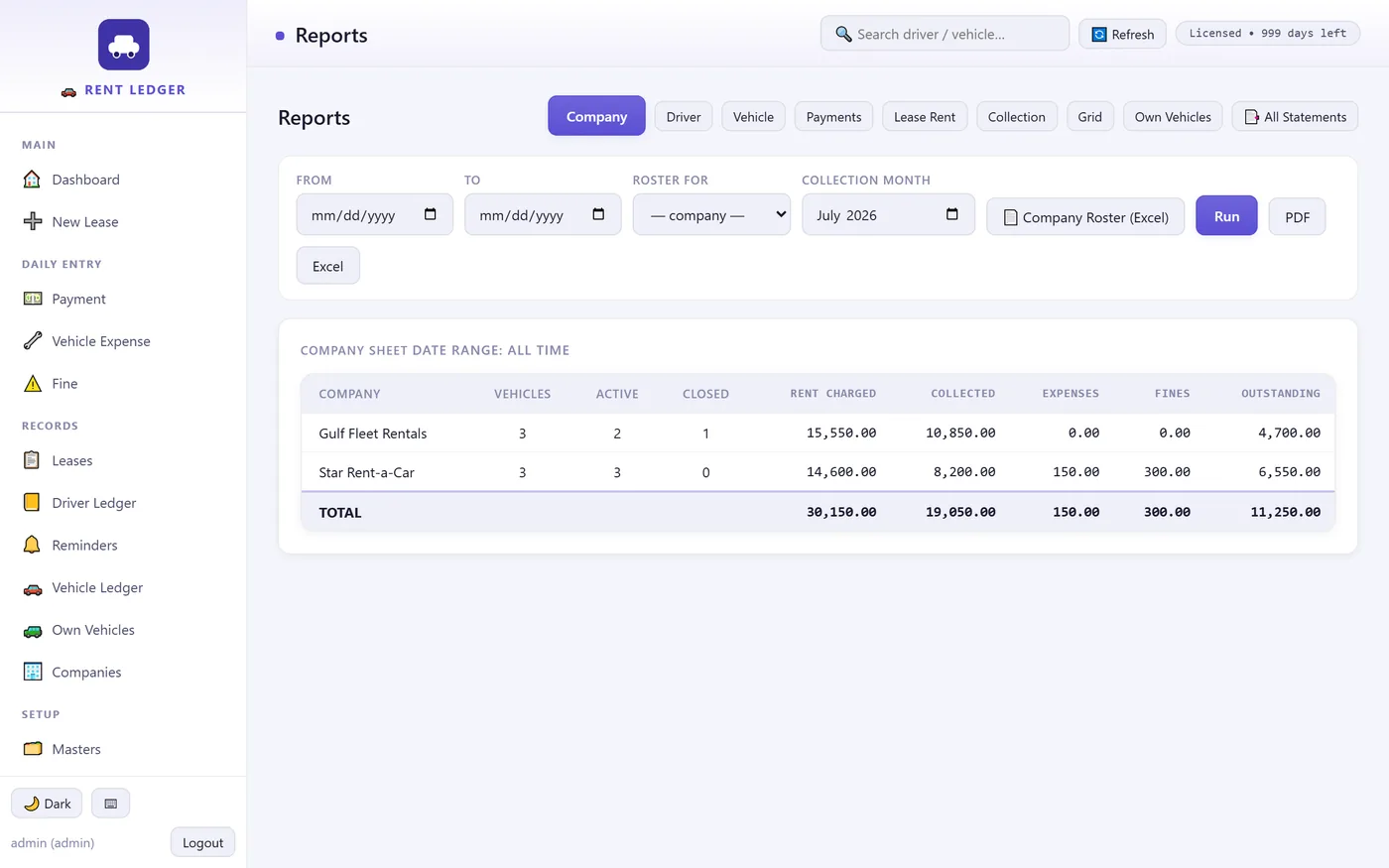This screenshot has height=868, width=1389.
Task: Open the To date calendar picker
Action: point(598,214)
